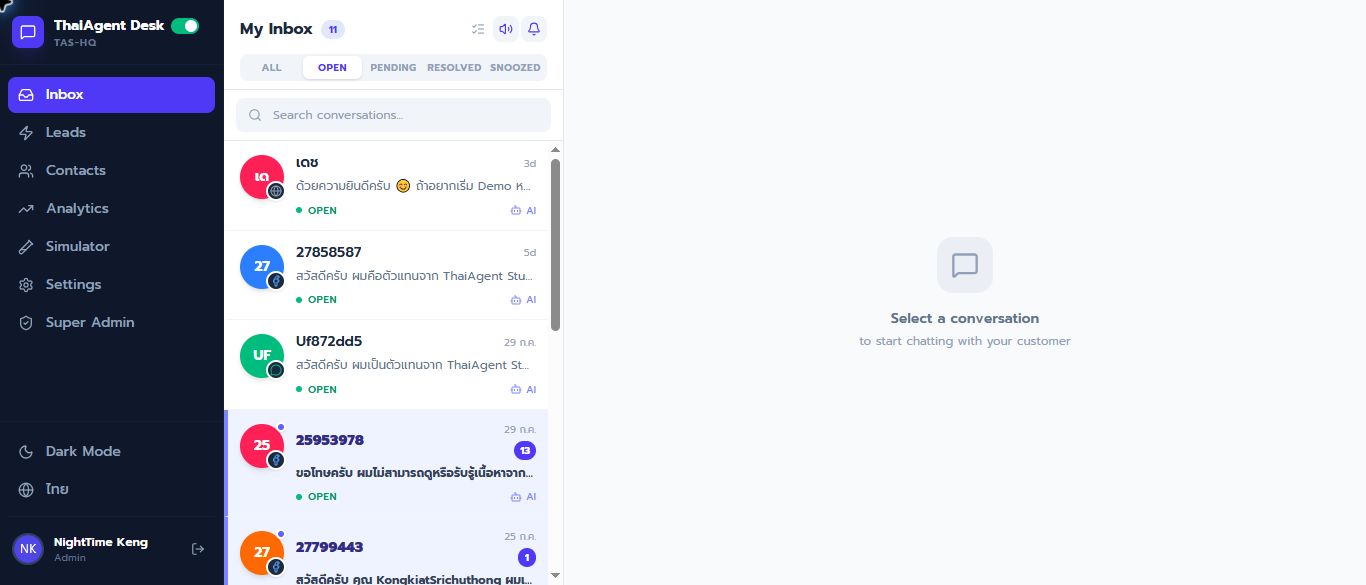The width and height of the screenshot is (1366, 585).
Task: Toggle Dark Mode in the sidebar
Action: 111,452
